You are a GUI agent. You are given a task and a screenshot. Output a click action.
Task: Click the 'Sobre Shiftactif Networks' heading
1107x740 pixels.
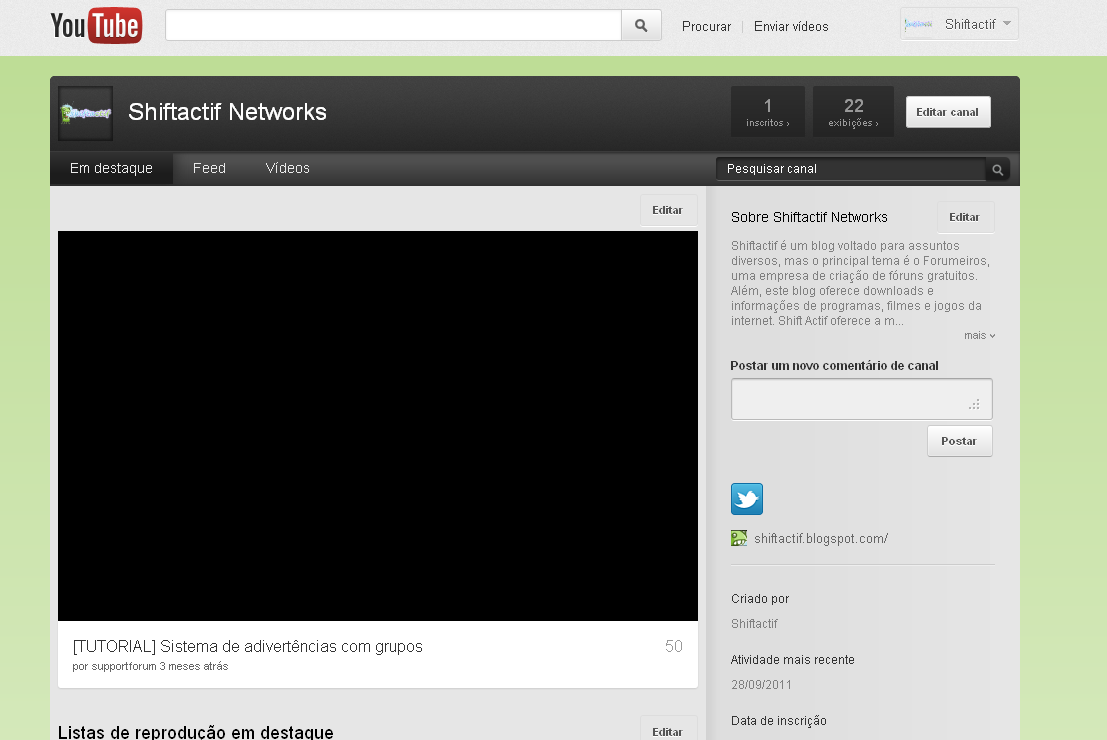tap(809, 217)
